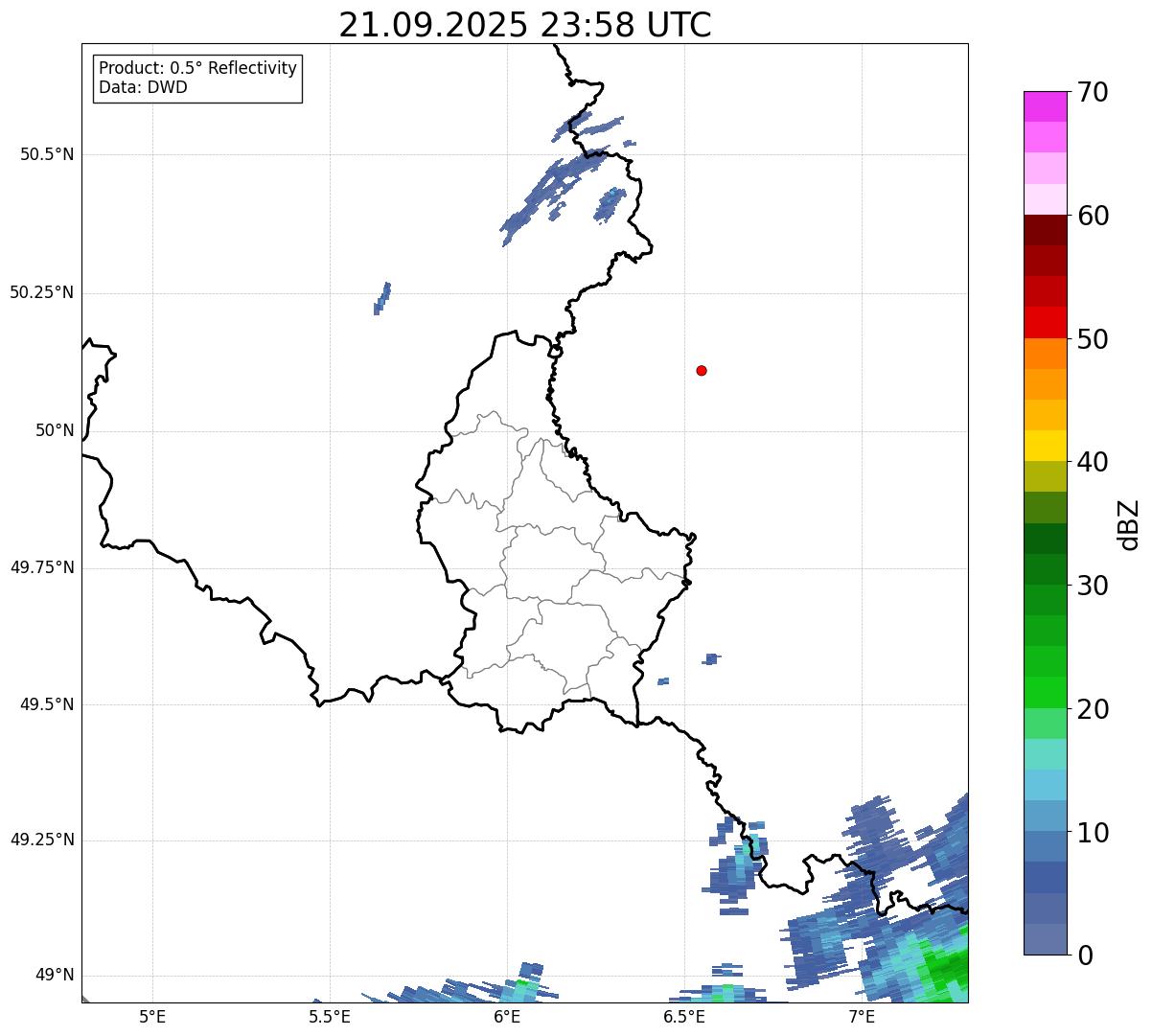Image resolution: width=1152 pixels, height=1036 pixels.
Task: Click the 5°E longitude label
Action: pyautogui.click(x=152, y=1016)
